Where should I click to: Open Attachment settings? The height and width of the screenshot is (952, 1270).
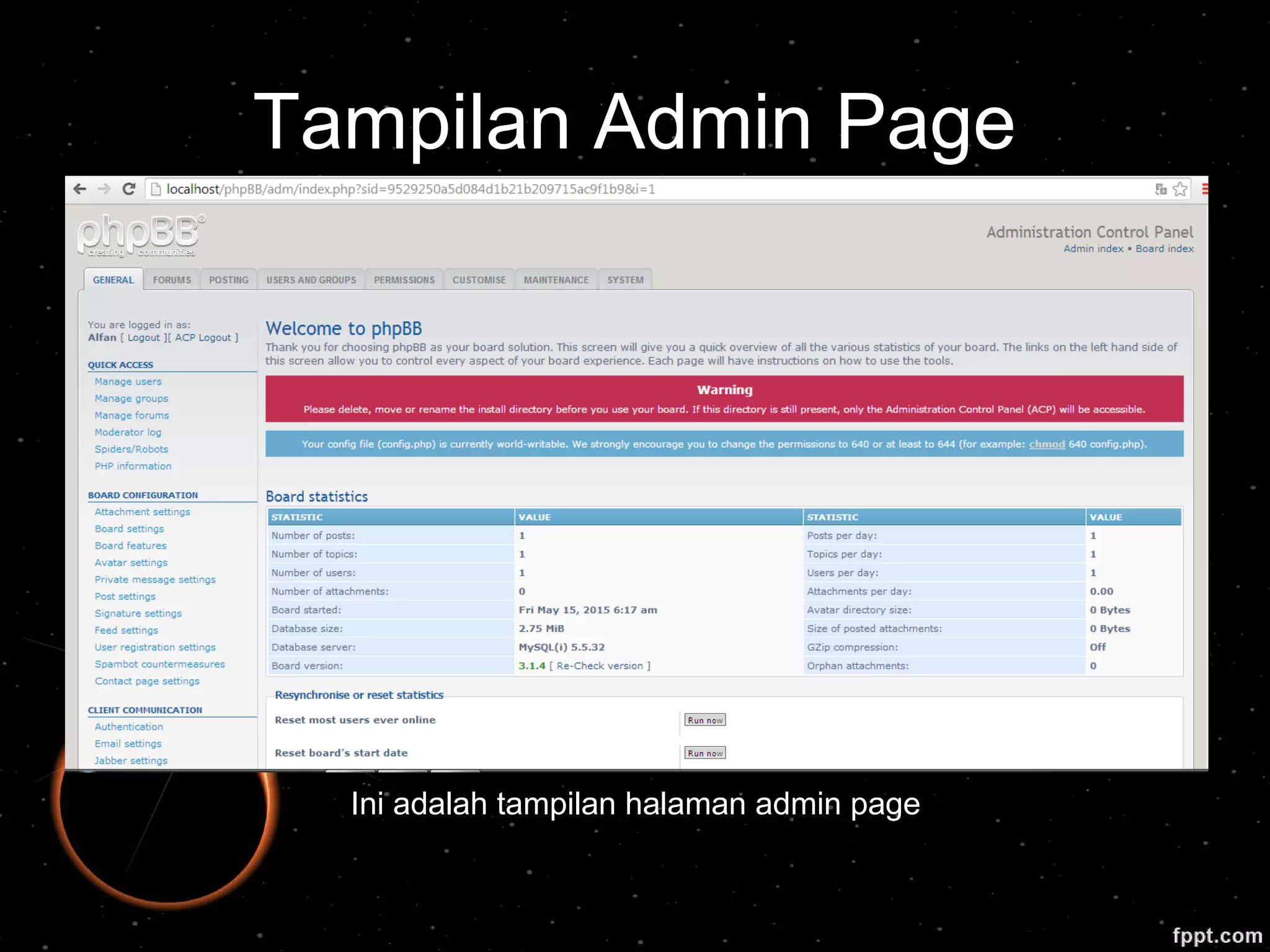pos(142,512)
